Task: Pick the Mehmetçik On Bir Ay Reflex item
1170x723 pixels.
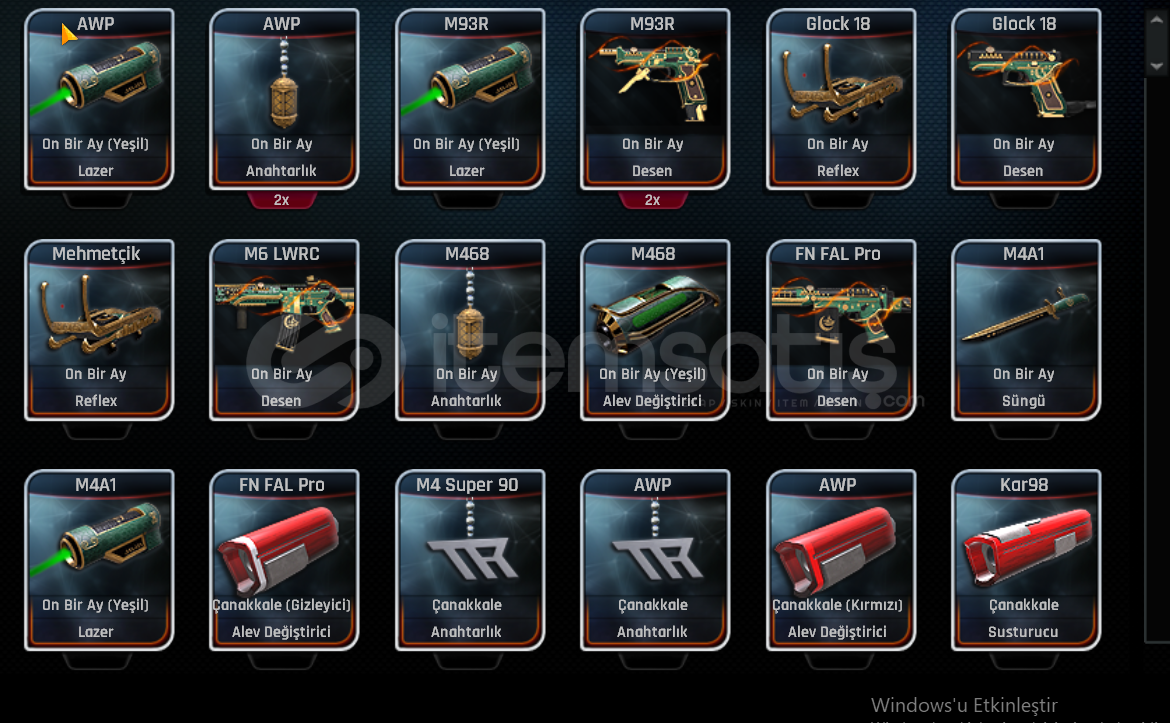Action: coord(98,329)
